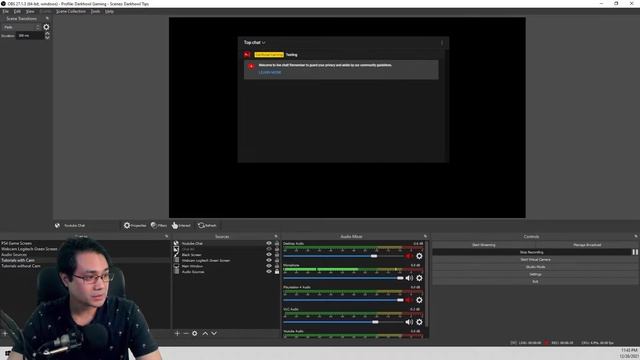Enable Studio Mode
This screenshot has height=360, width=640.
535,267
